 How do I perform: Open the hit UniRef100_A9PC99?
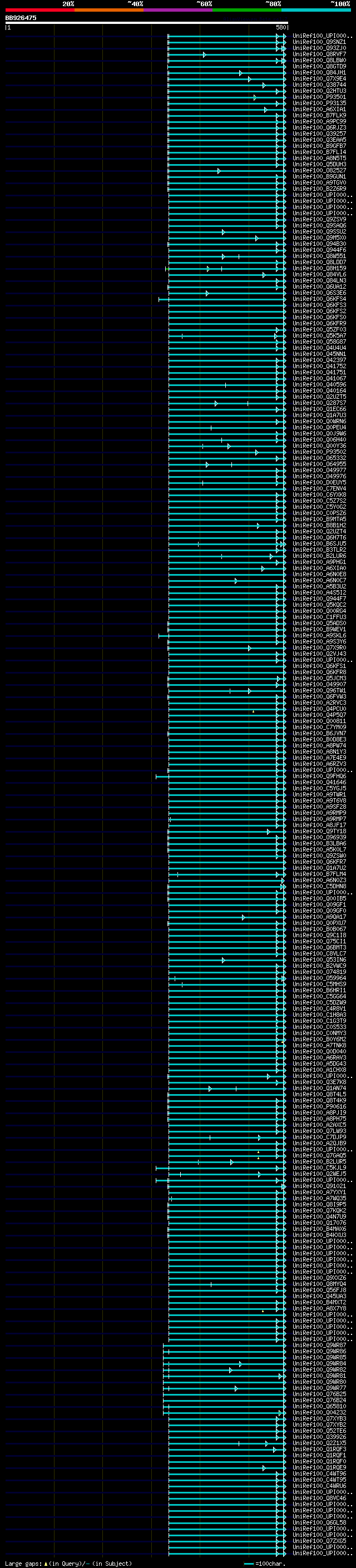coord(319,122)
